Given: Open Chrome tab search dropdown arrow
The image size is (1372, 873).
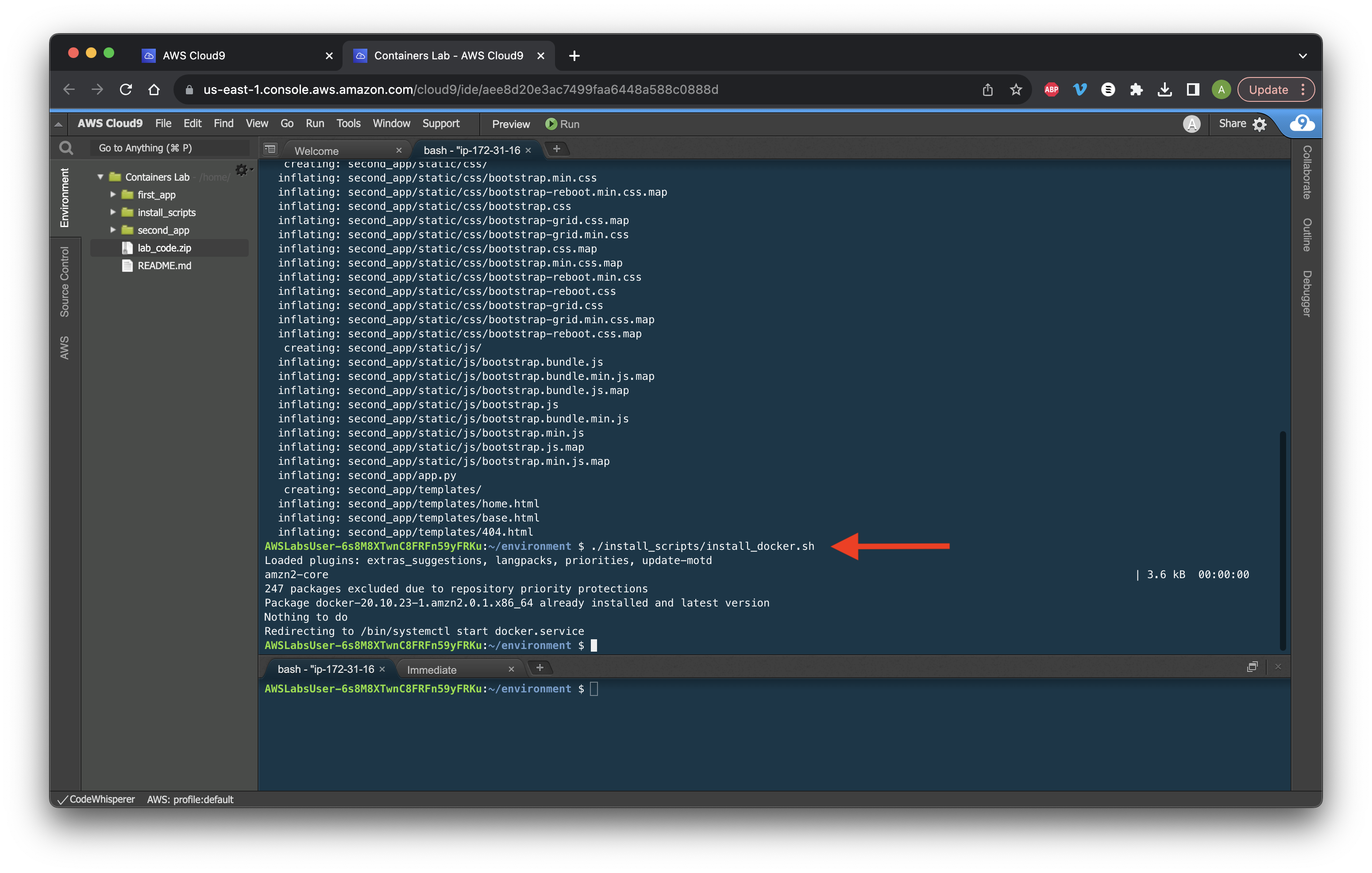Looking at the screenshot, I should [x=1303, y=56].
